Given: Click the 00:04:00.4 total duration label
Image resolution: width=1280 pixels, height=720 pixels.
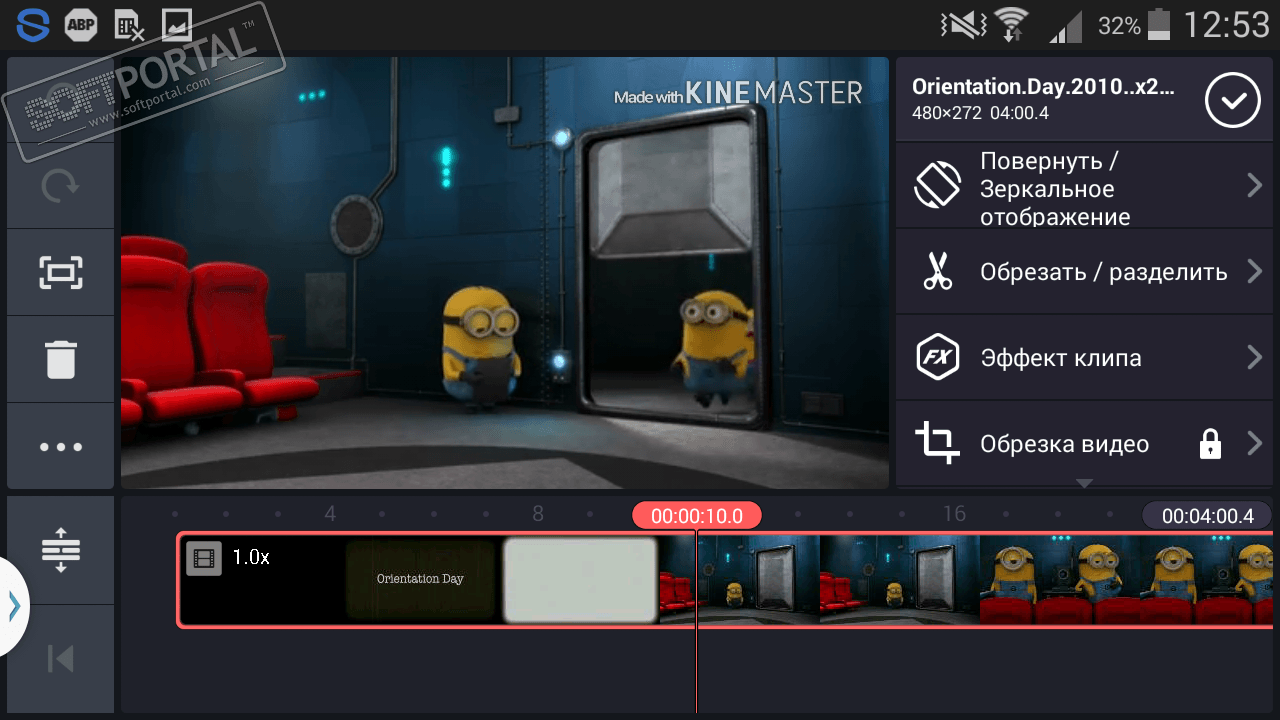Looking at the screenshot, I should 1208,516.
